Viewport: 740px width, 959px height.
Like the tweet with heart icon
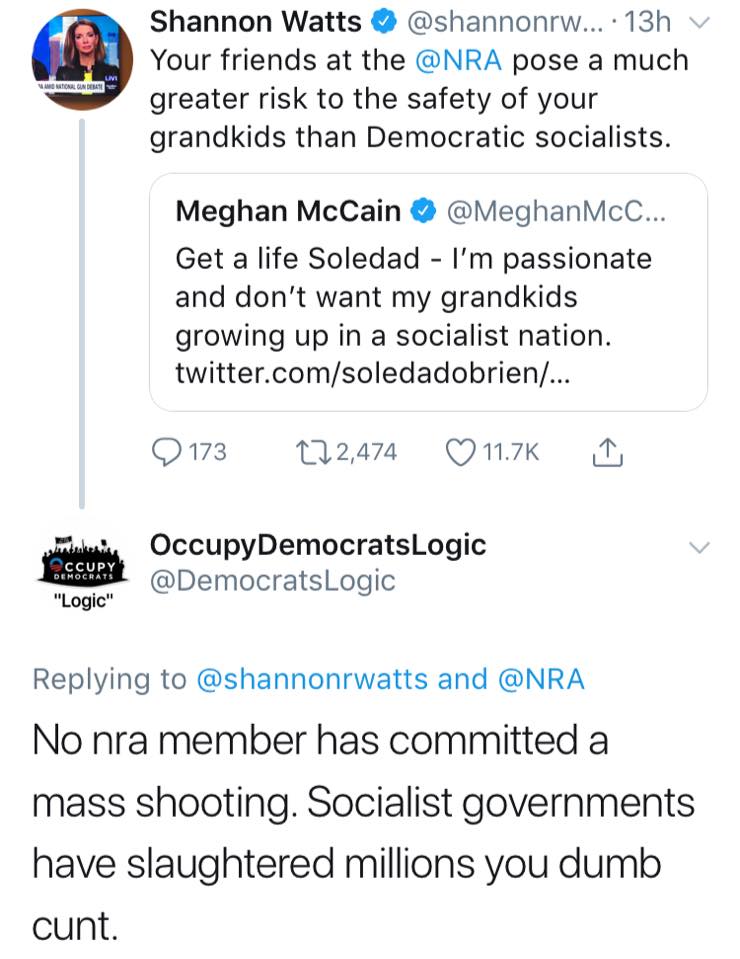(x=461, y=452)
